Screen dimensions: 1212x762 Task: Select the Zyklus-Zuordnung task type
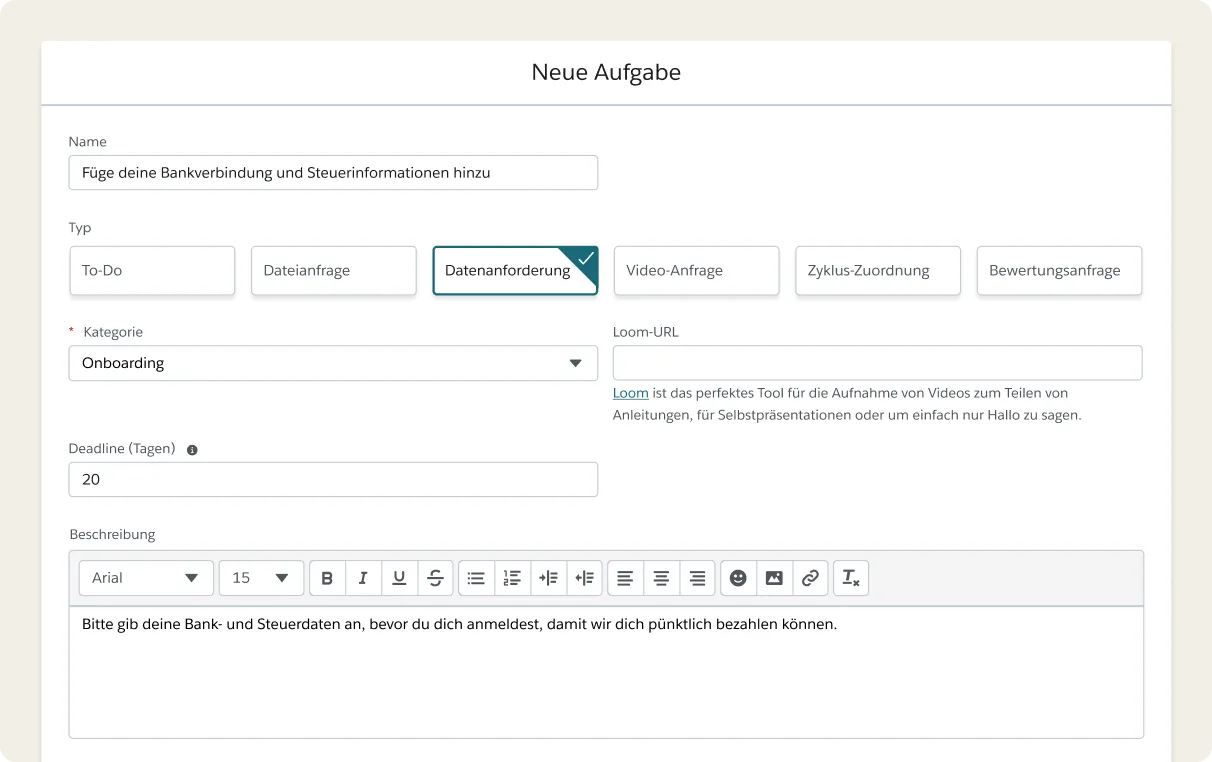point(878,271)
